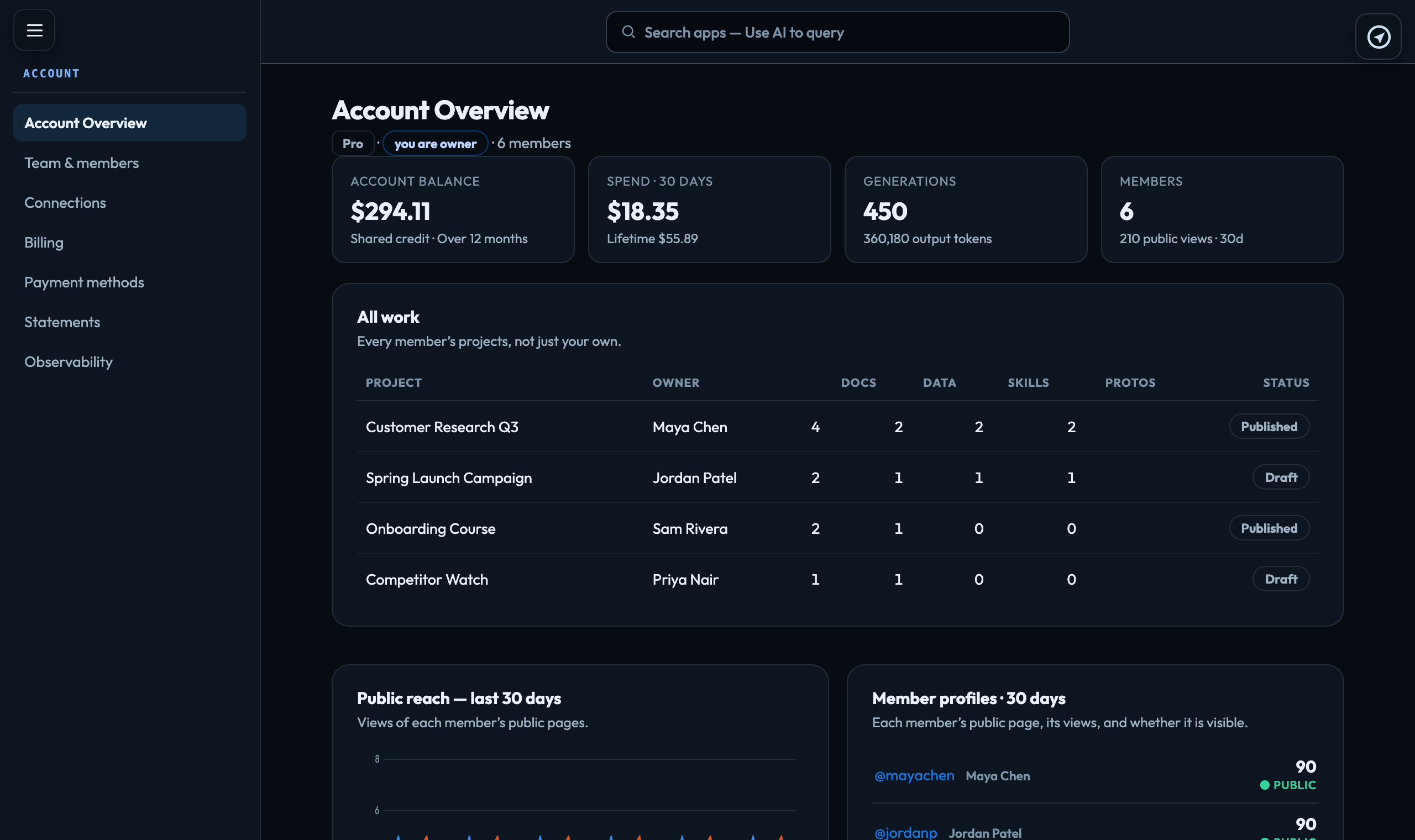Screen dimensions: 1415x840
Task: Open the Onboarding Course project
Action: tap(431, 529)
